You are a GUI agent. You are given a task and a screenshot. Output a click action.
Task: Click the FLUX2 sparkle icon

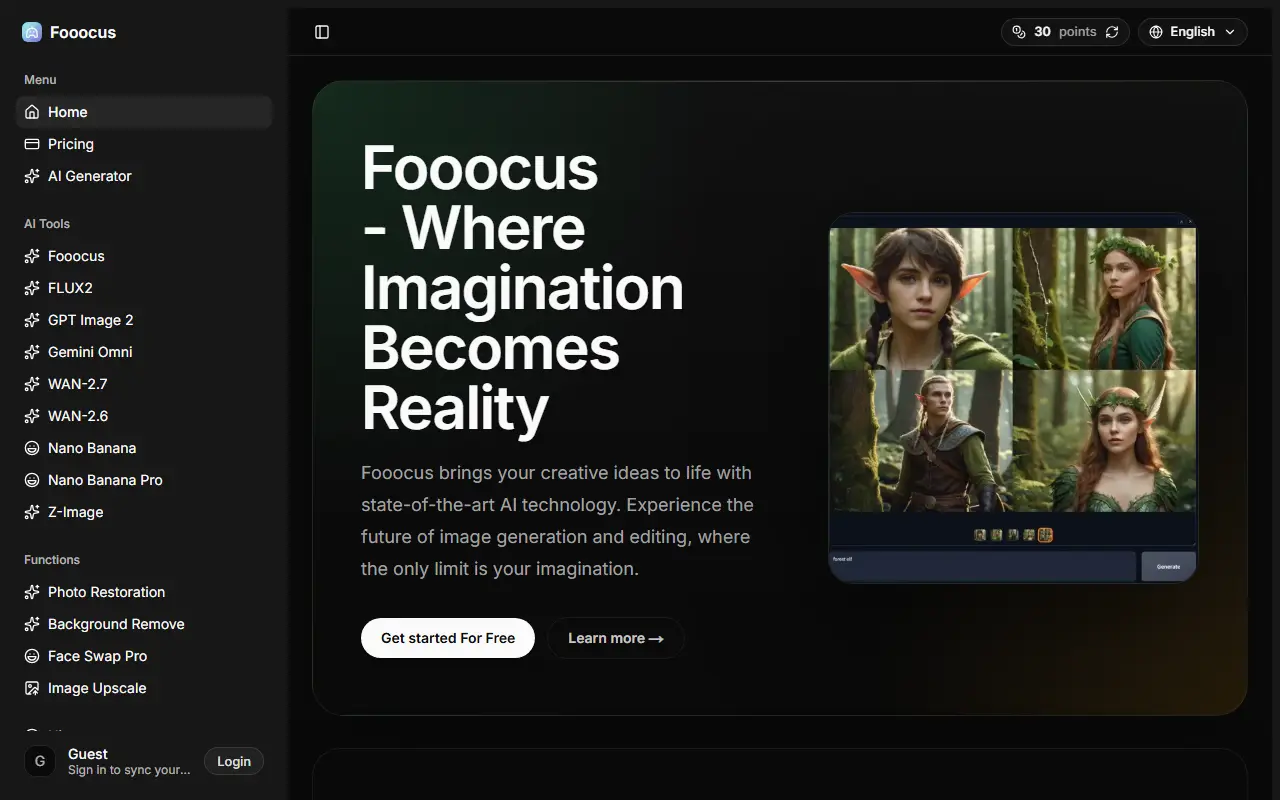[32, 288]
